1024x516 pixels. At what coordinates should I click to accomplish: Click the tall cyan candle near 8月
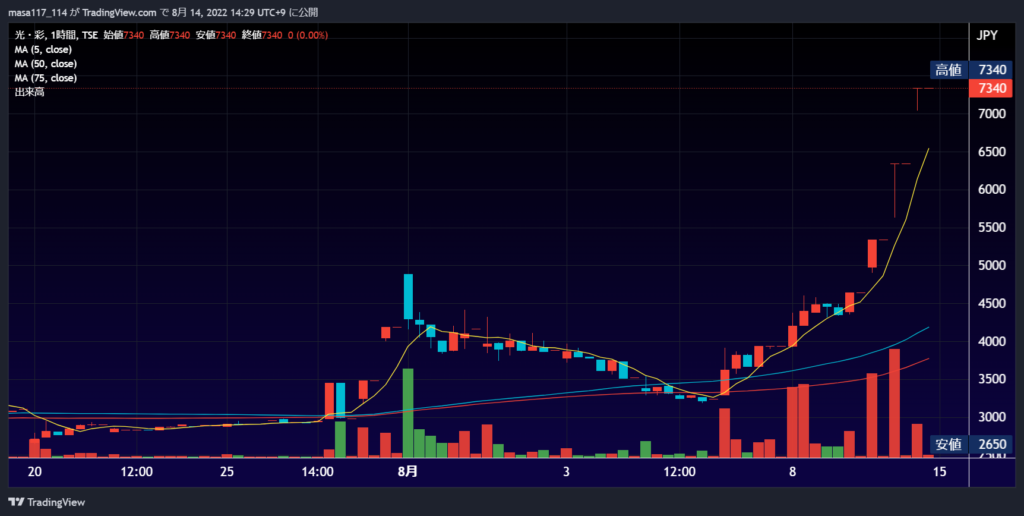(x=408, y=297)
